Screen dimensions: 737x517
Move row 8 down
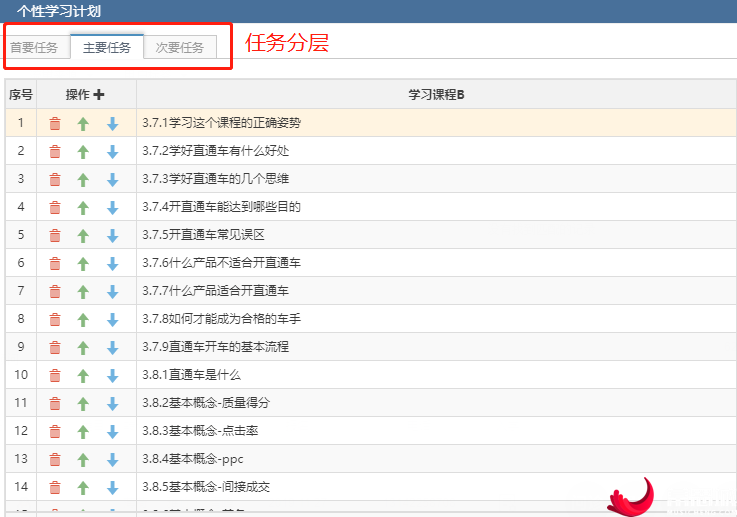click(112, 320)
